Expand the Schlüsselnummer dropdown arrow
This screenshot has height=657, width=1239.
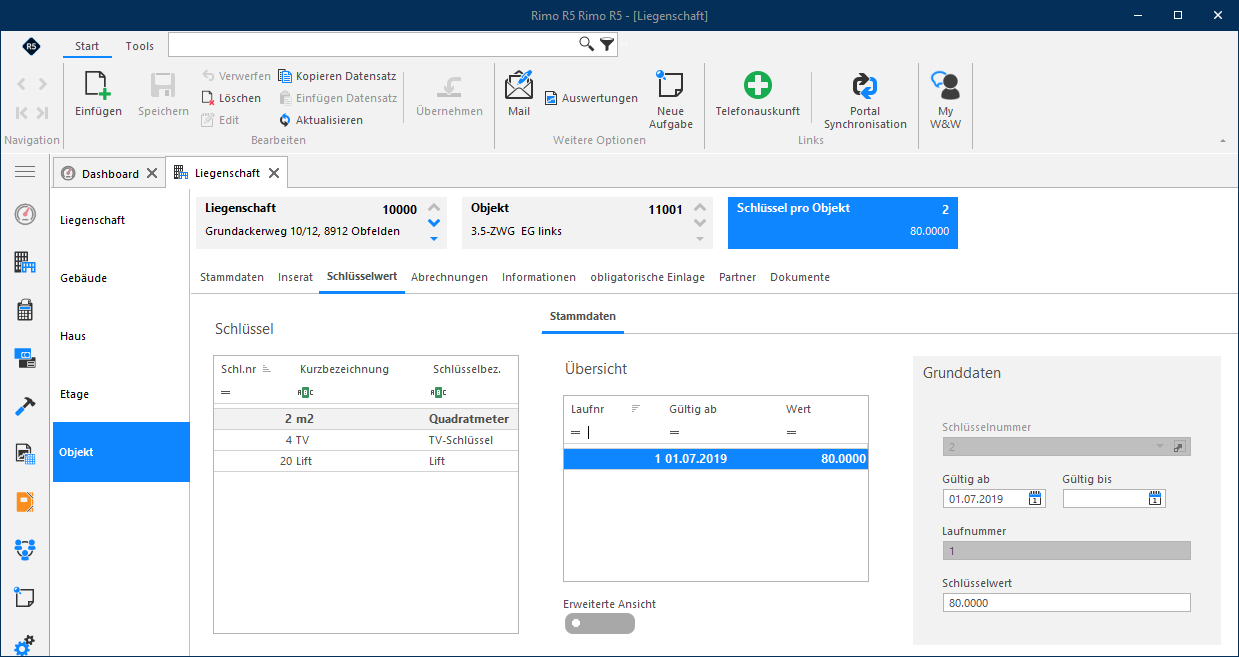(1159, 446)
